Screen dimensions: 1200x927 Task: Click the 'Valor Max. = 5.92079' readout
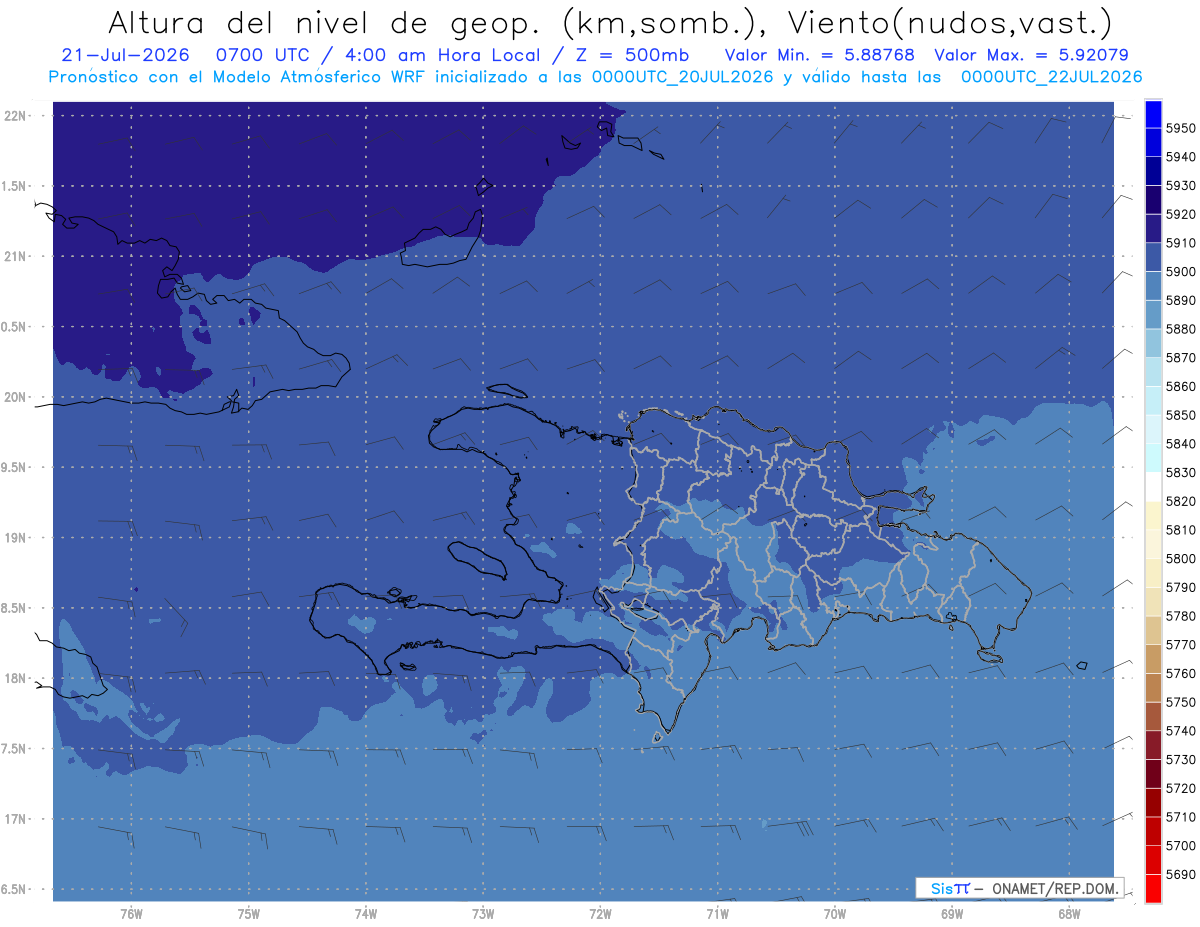click(1032, 55)
